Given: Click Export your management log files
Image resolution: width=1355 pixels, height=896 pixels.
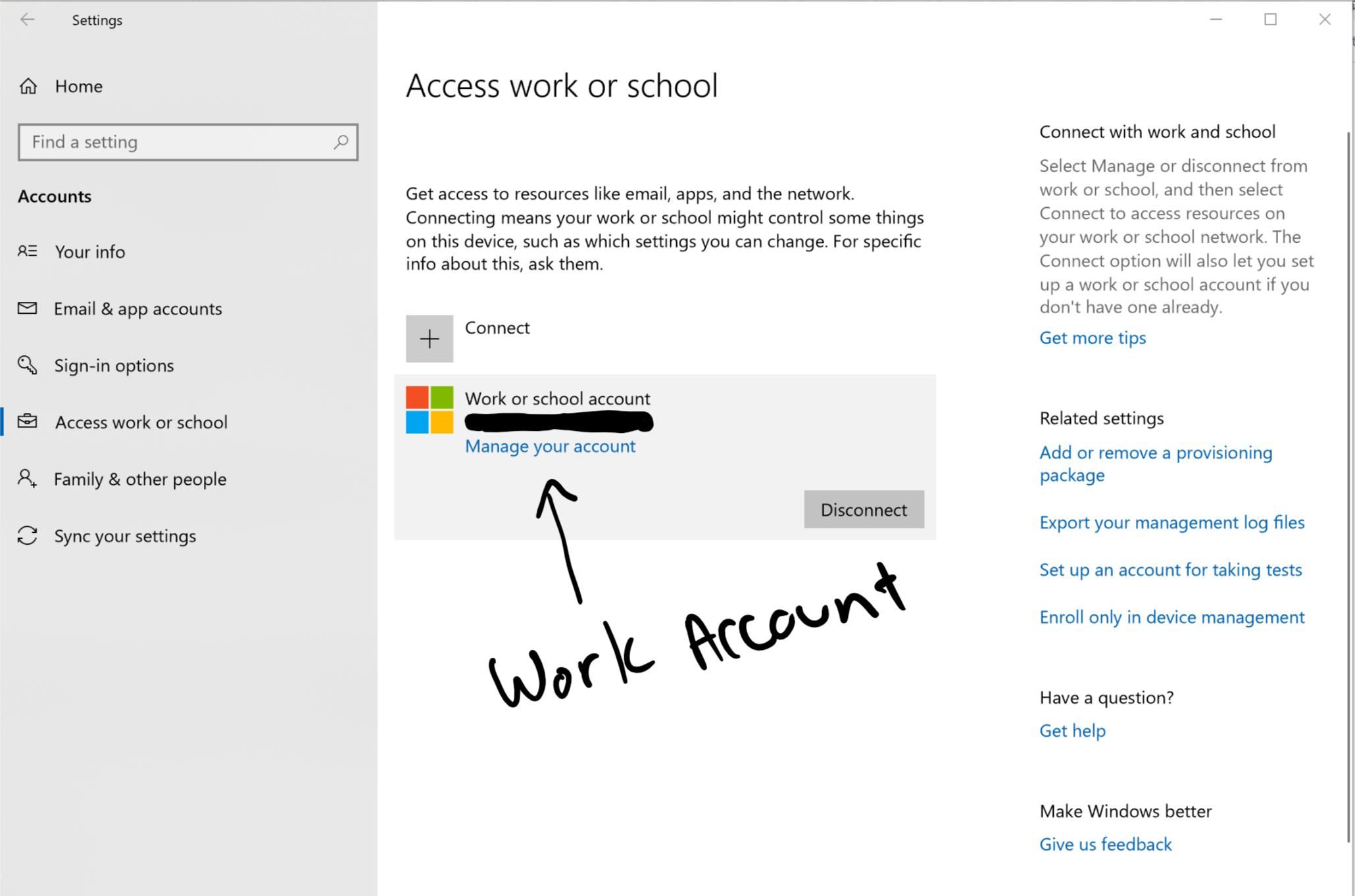Looking at the screenshot, I should (x=1171, y=522).
